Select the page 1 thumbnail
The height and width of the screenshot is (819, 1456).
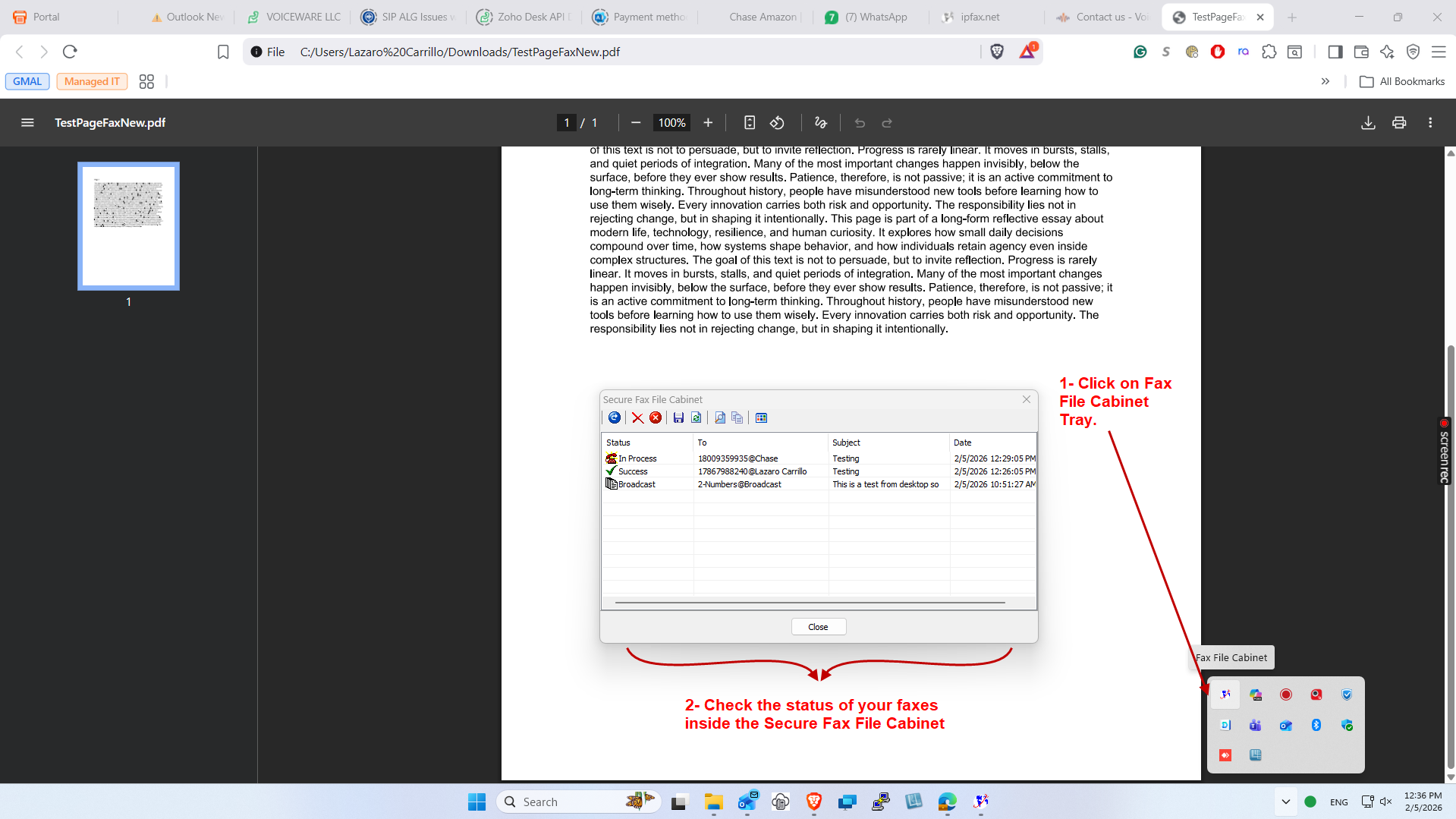[x=128, y=225]
